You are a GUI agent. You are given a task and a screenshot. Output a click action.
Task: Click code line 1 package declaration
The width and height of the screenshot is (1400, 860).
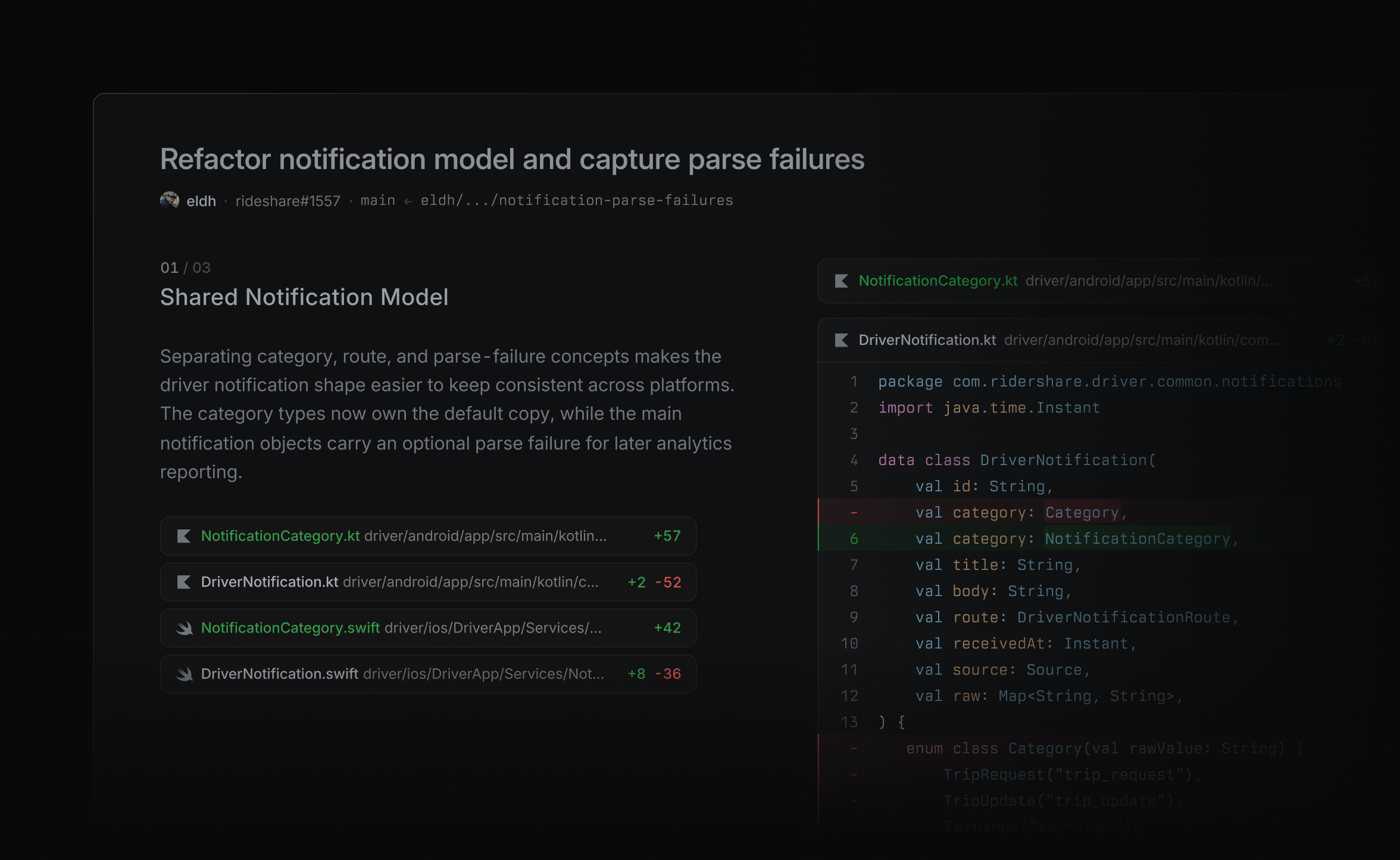click(1110, 382)
